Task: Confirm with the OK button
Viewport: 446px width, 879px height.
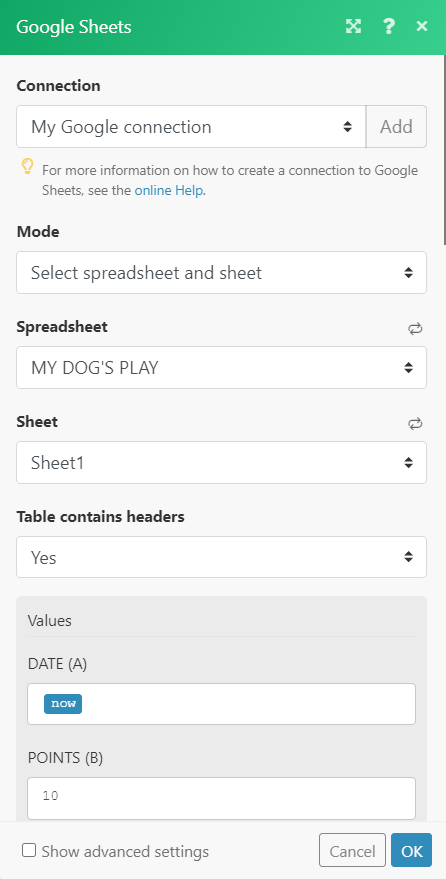Action: click(x=412, y=852)
